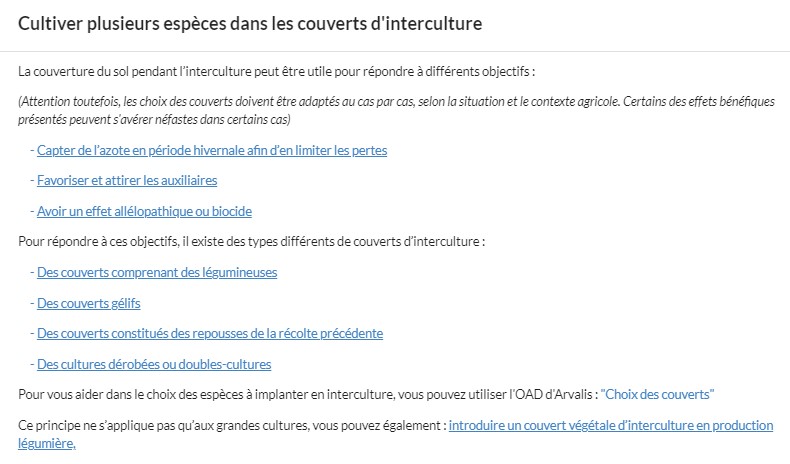
Task: Click the text 'Ce principe ne s'applique pas'
Action: point(98,426)
